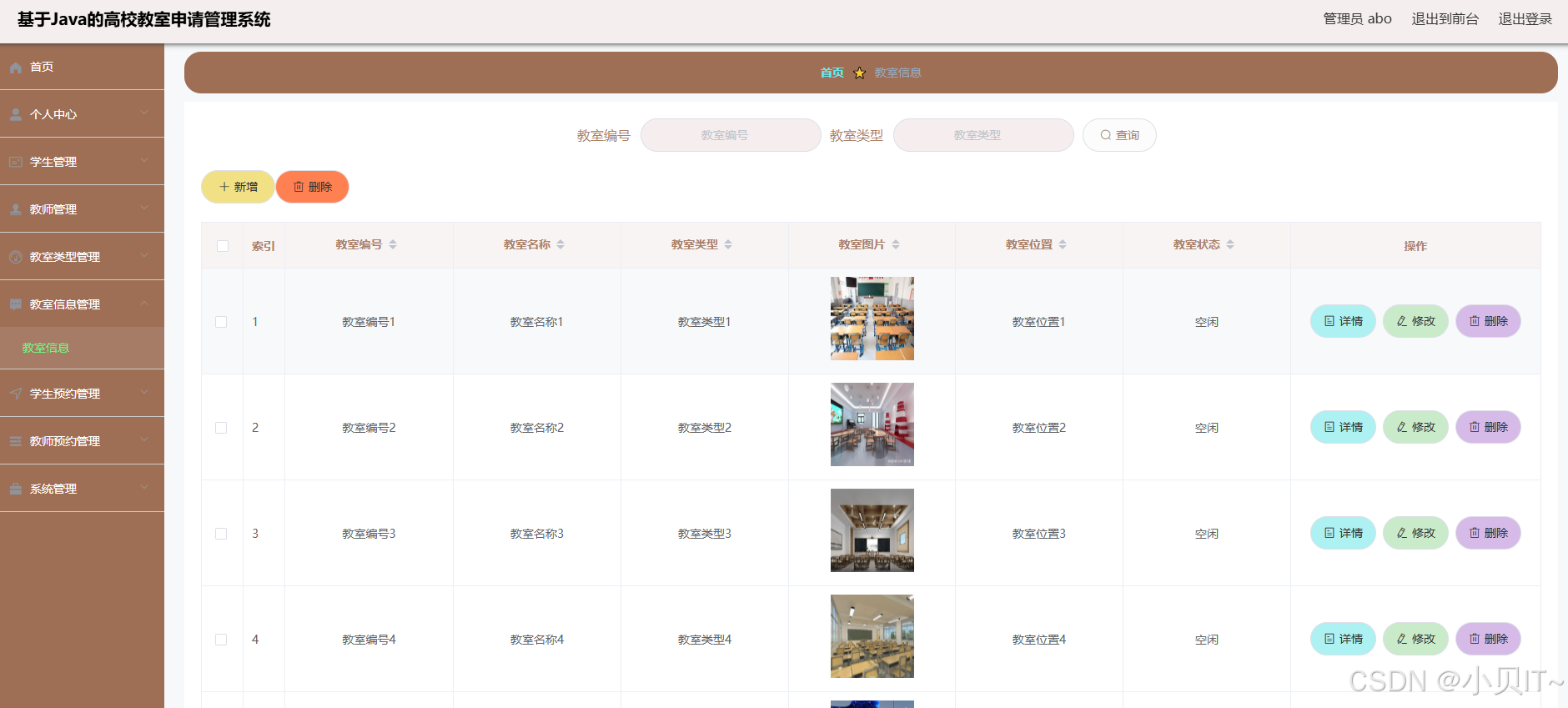Expand the 教室类型管理 menu chevron
The width and height of the screenshot is (1568, 708).
(x=144, y=255)
